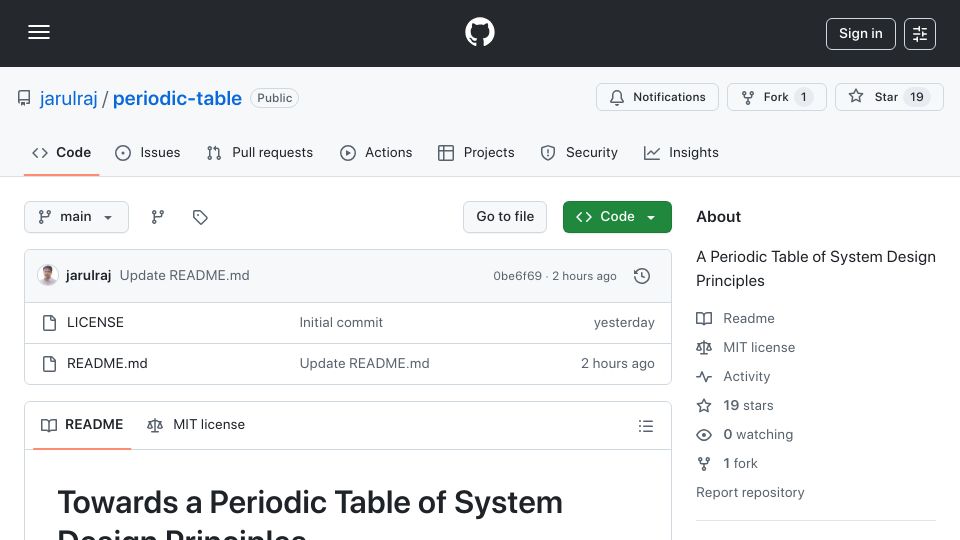This screenshot has width=960, height=540.
Task: Open the Pull requests tab
Action: [260, 152]
